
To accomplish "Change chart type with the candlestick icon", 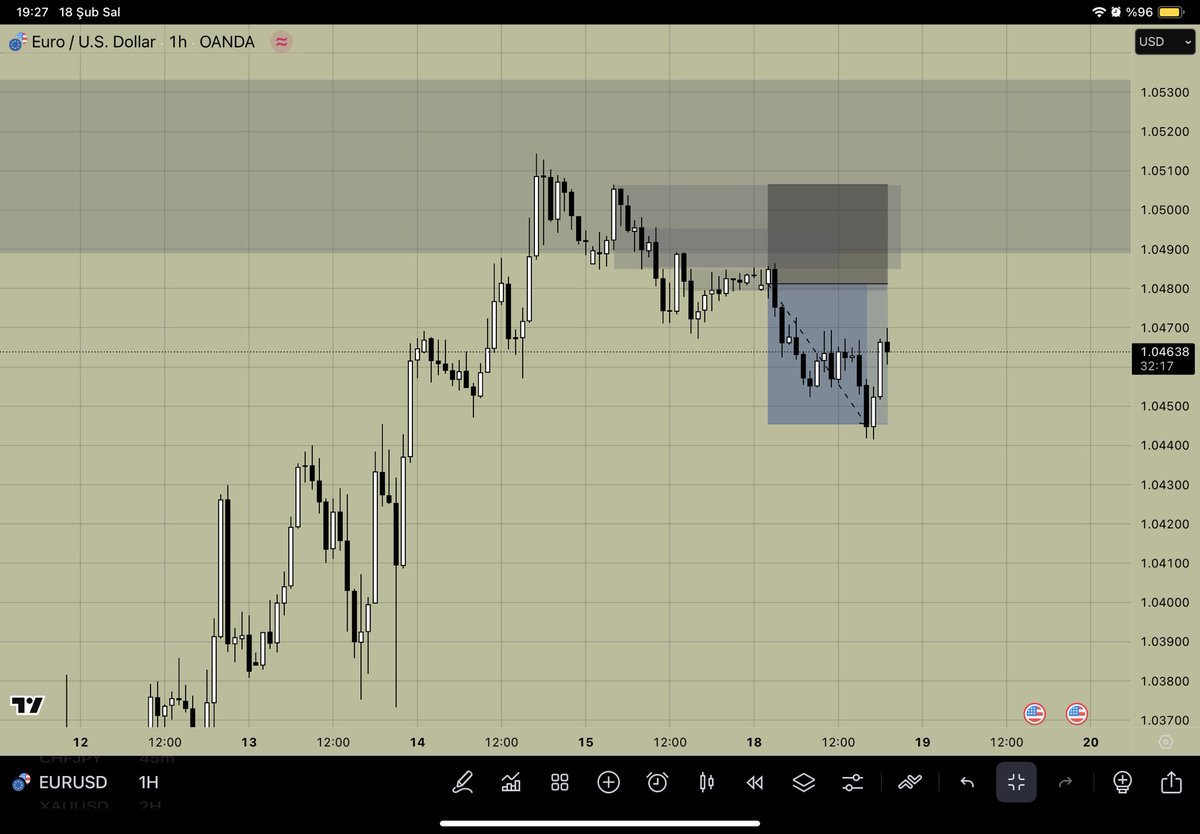I will point(706,782).
